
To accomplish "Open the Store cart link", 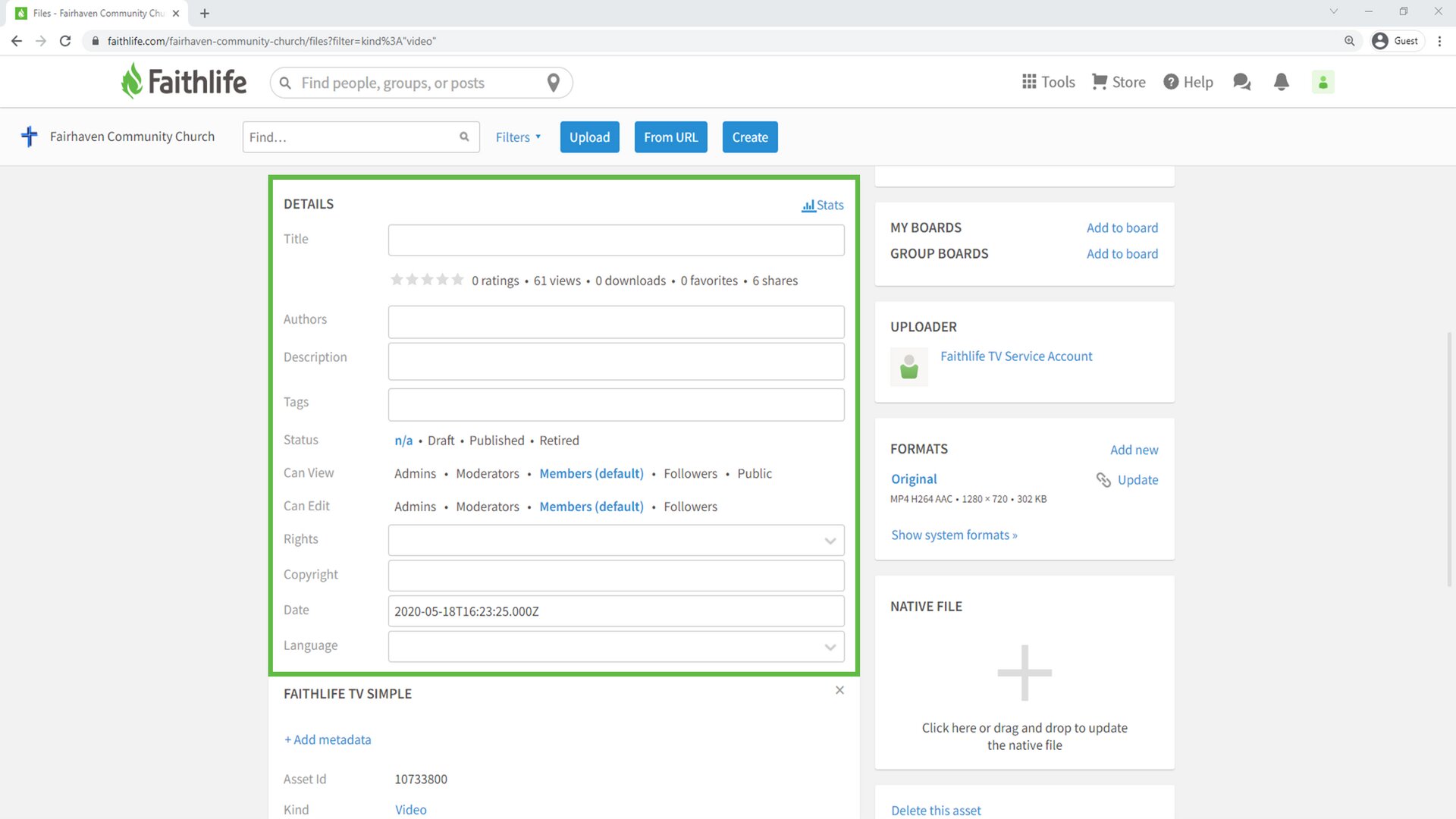I will coord(1119,82).
